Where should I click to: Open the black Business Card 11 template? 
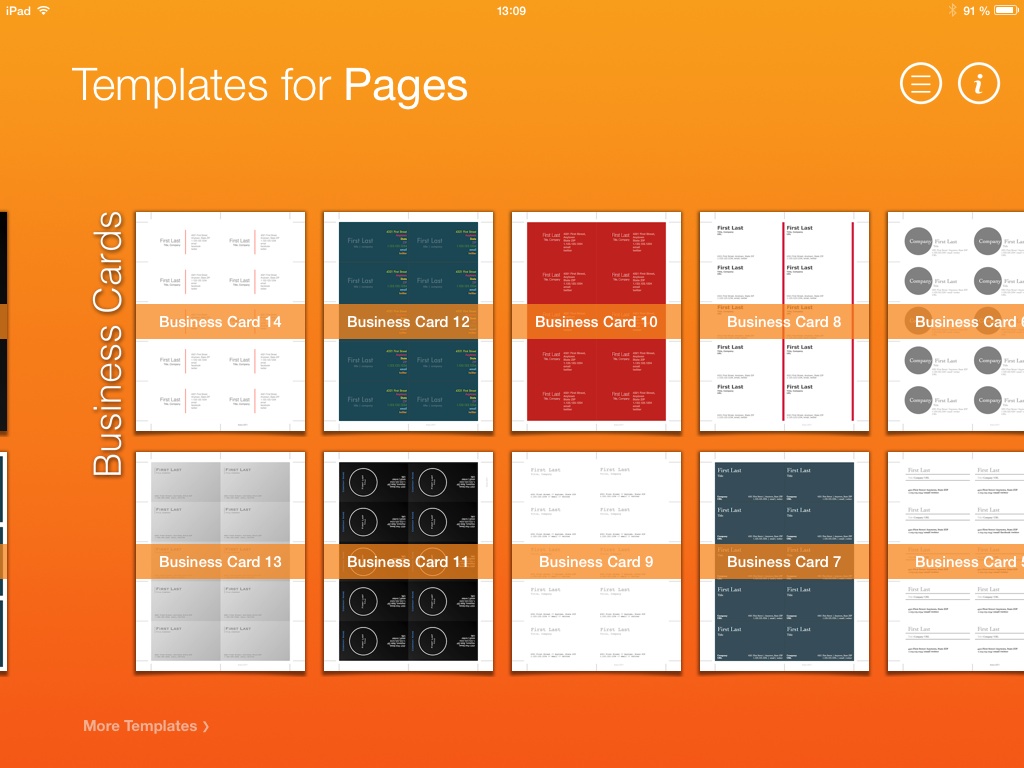[x=408, y=561]
